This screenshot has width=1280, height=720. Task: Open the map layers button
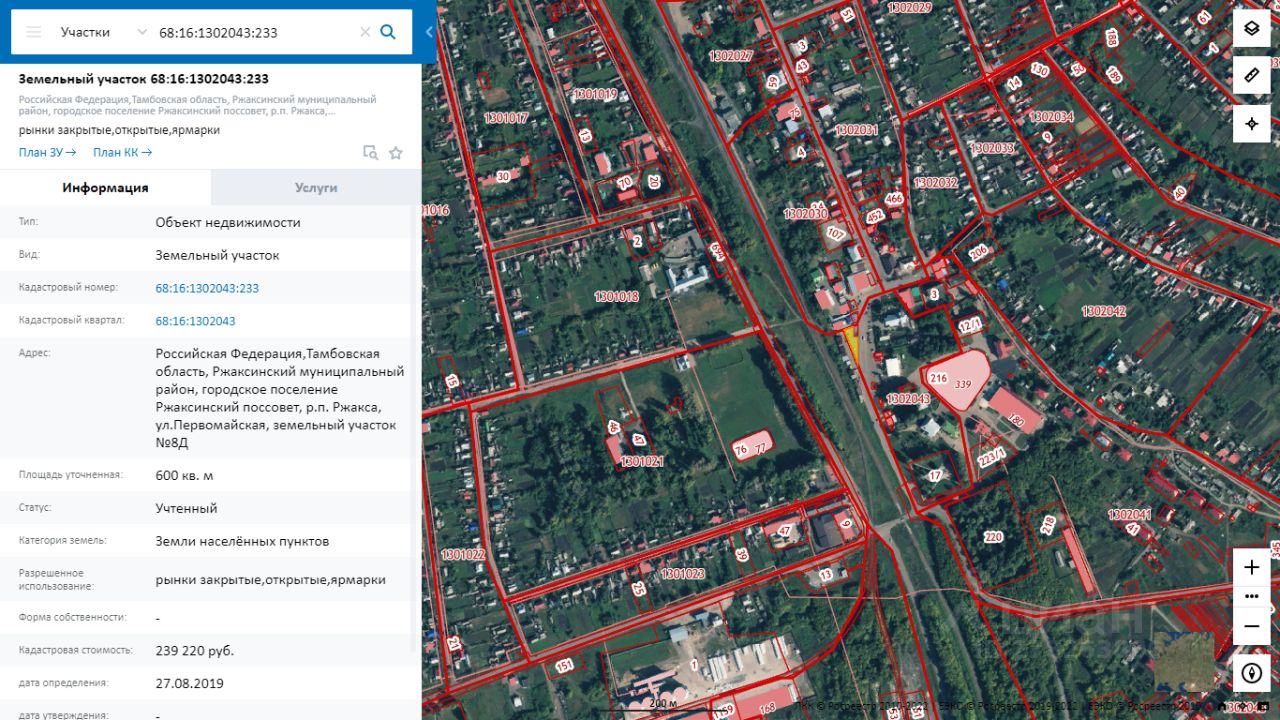1251,28
